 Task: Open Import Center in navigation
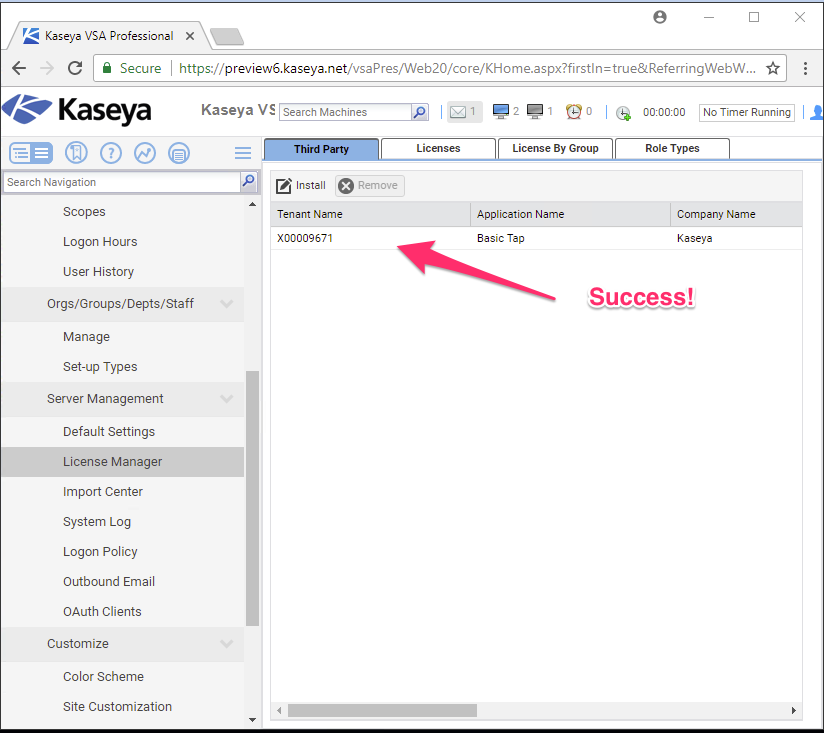102,492
